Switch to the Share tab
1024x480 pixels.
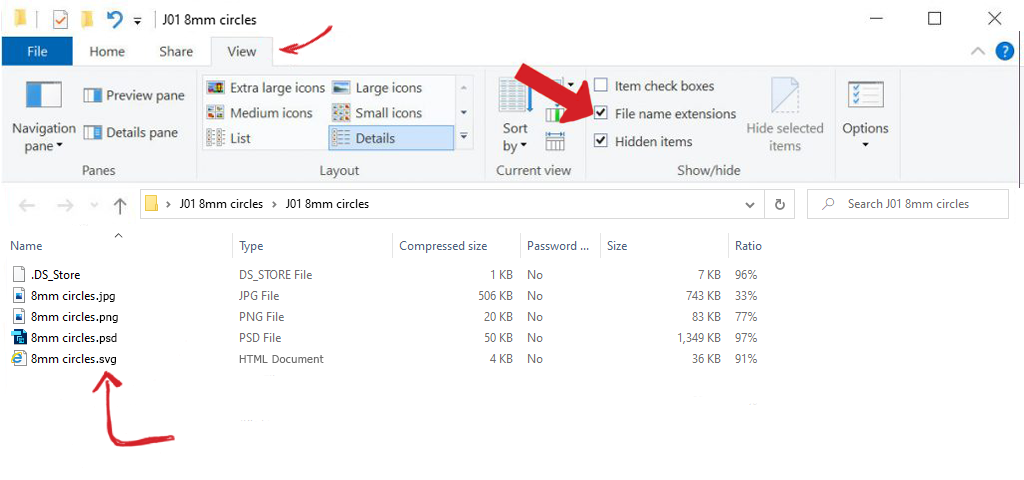[176, 52]
